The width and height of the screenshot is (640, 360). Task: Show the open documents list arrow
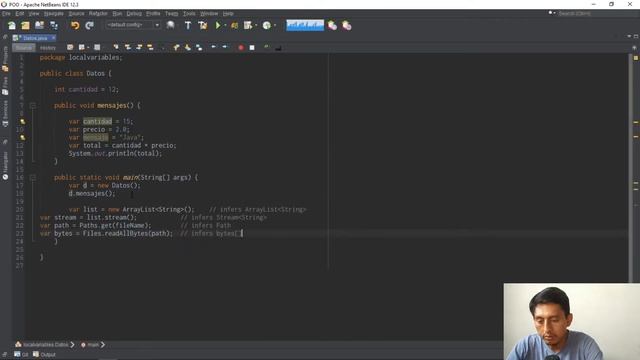tap(629, 37)
